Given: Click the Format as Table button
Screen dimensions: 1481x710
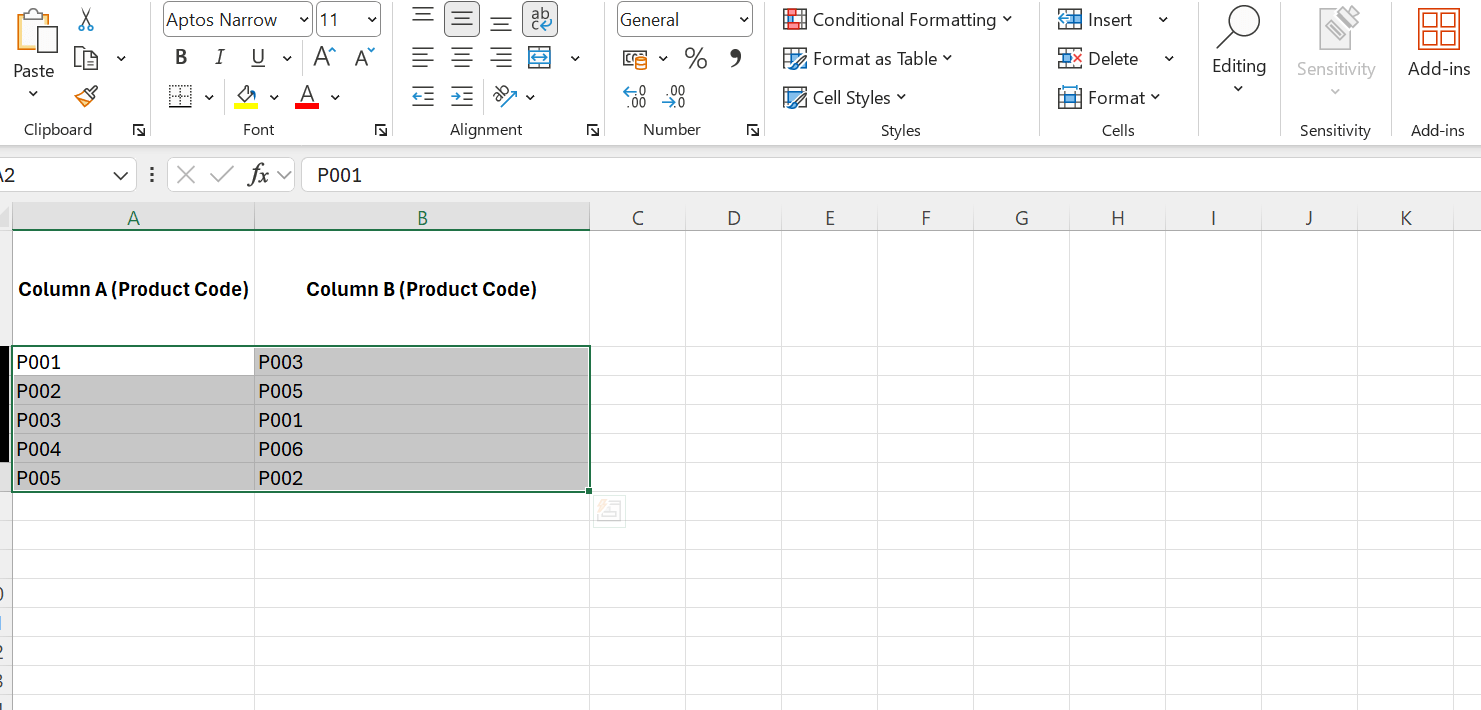Looking at the screenshot, I should [x=867, y=58].
